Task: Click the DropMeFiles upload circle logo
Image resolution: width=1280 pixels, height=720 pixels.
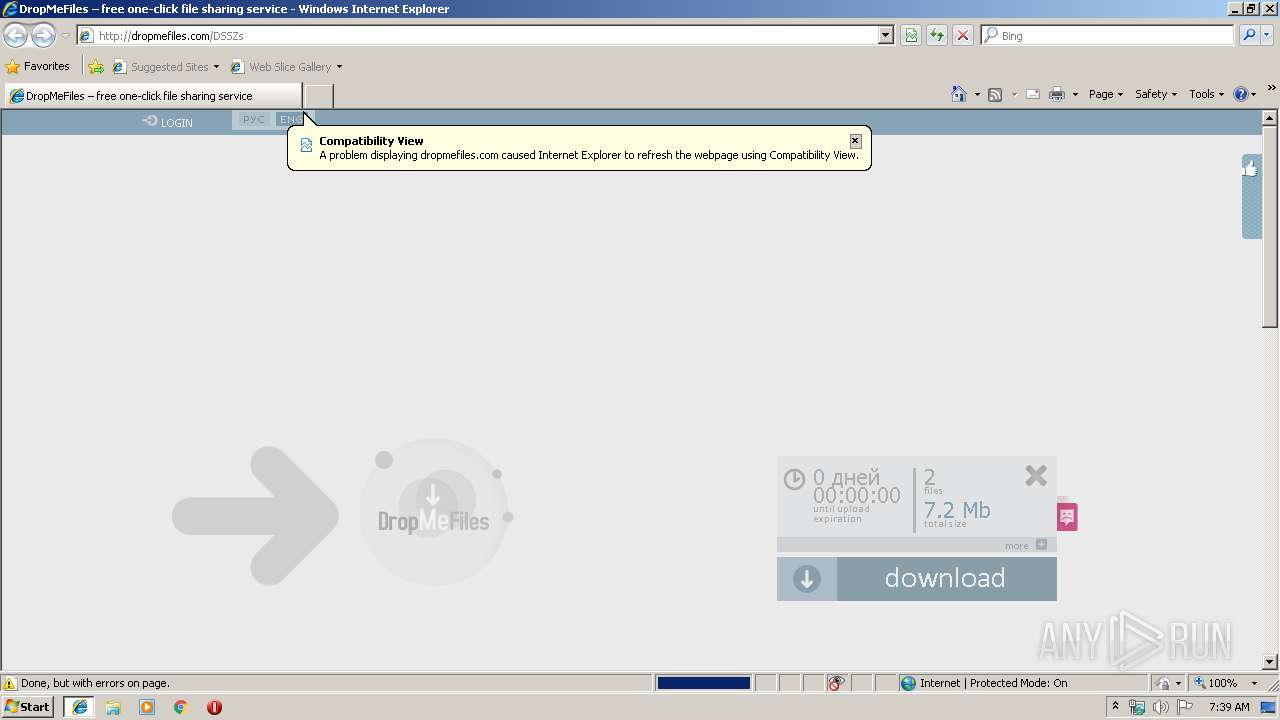Action: pos(434,512)
